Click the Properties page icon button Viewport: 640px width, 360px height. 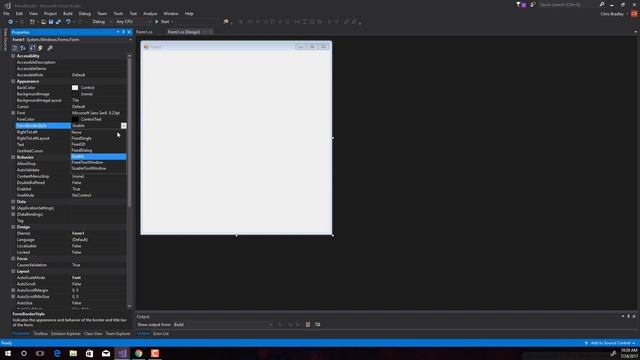click(32, 48)
